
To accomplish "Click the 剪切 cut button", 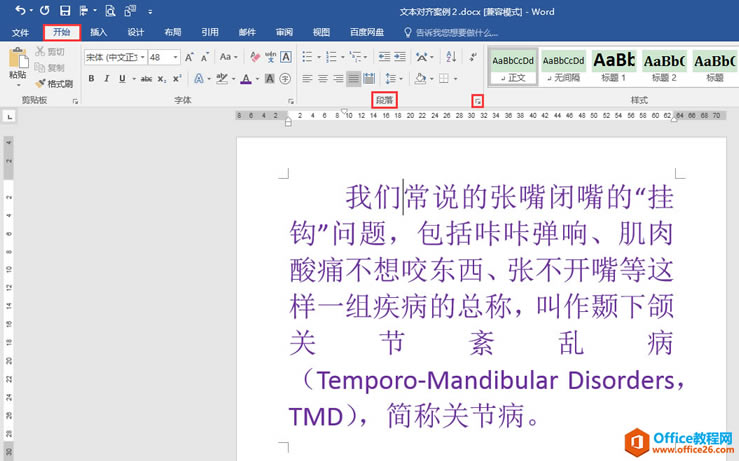I will point(50,51).
